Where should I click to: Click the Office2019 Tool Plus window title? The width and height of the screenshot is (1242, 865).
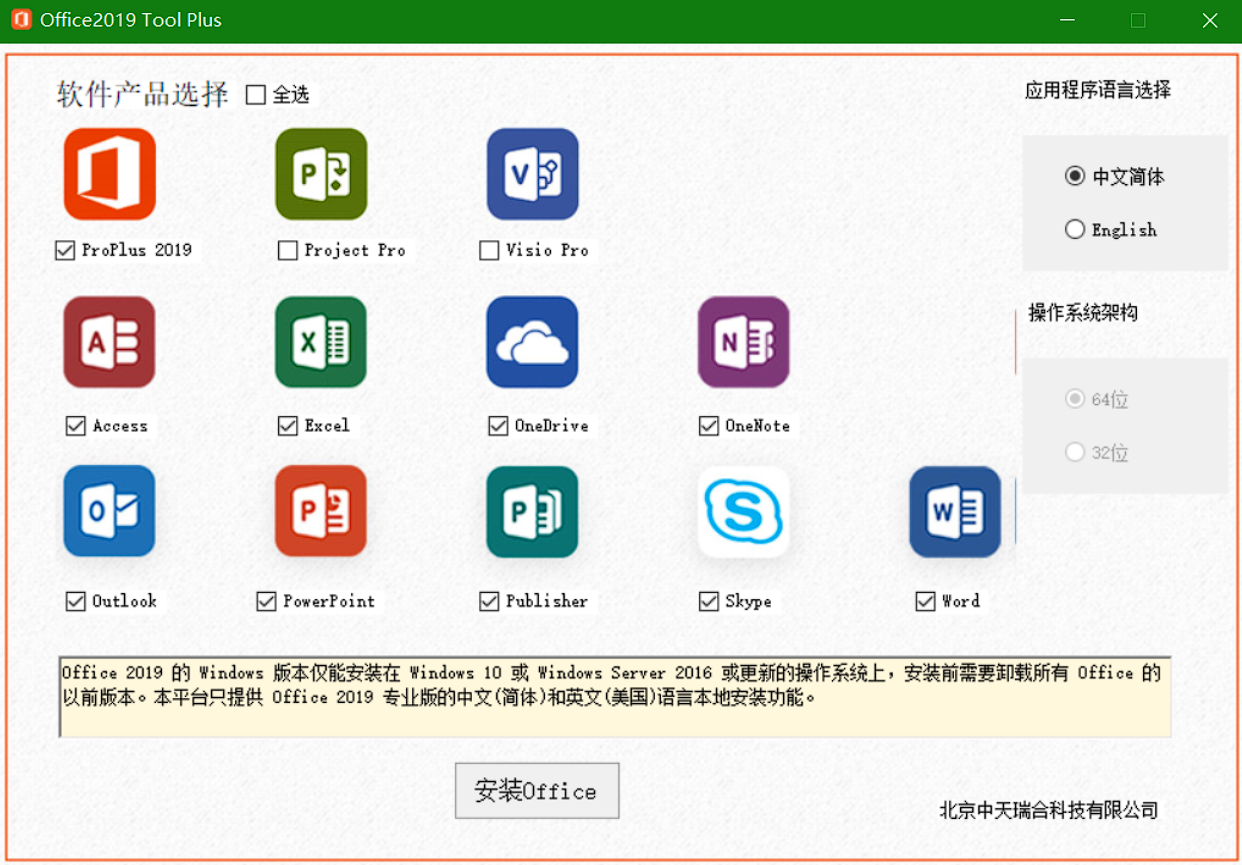click(131, 20)
